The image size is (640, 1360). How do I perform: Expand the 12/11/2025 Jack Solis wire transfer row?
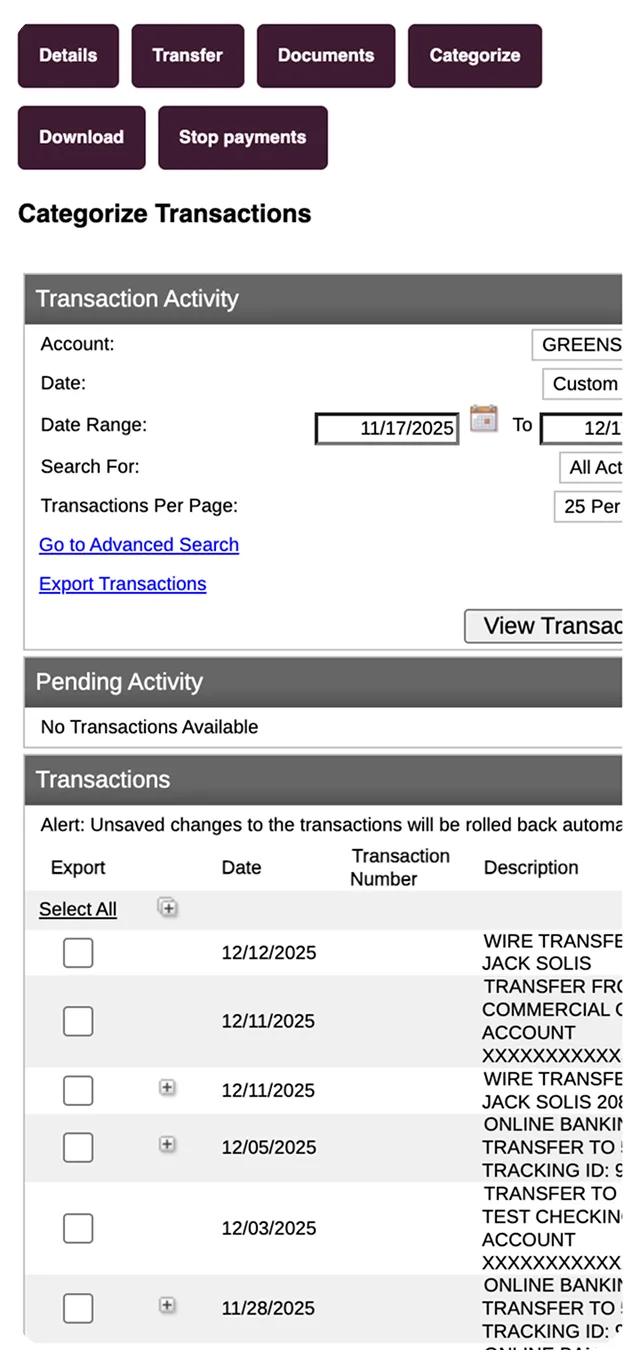click(x=168, y=1088)
